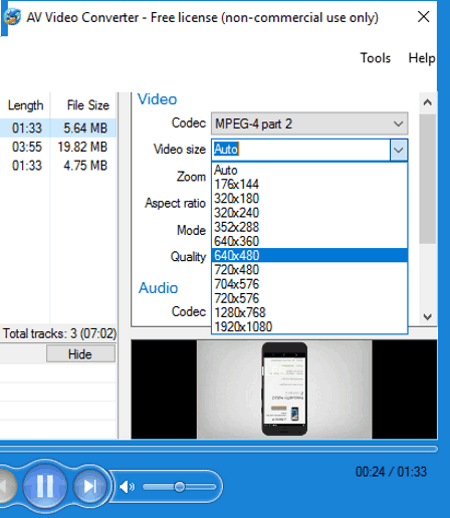Screen dimensions: 450x518
Task: Click the 00:24 / 01:33 time display
Action: [x=391, y=472]
